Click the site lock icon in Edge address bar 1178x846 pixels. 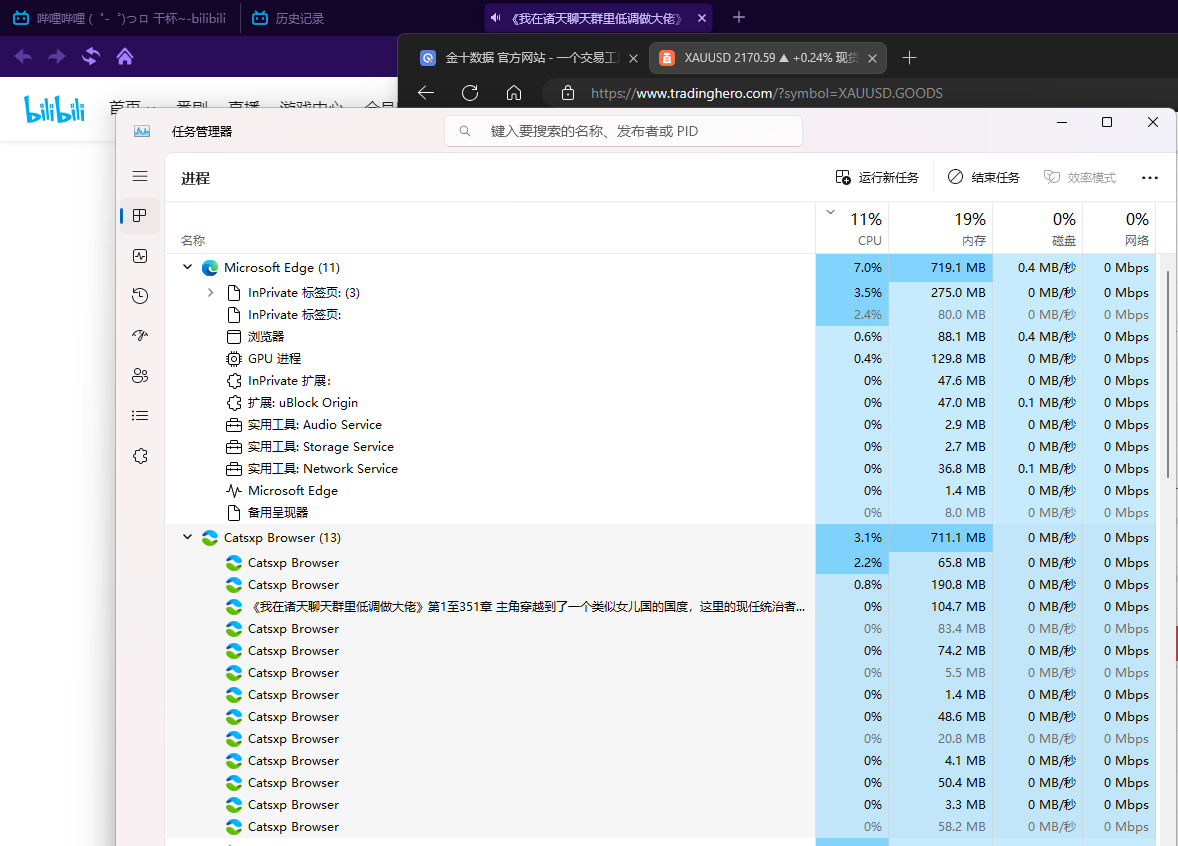click(x=568, y=92)
